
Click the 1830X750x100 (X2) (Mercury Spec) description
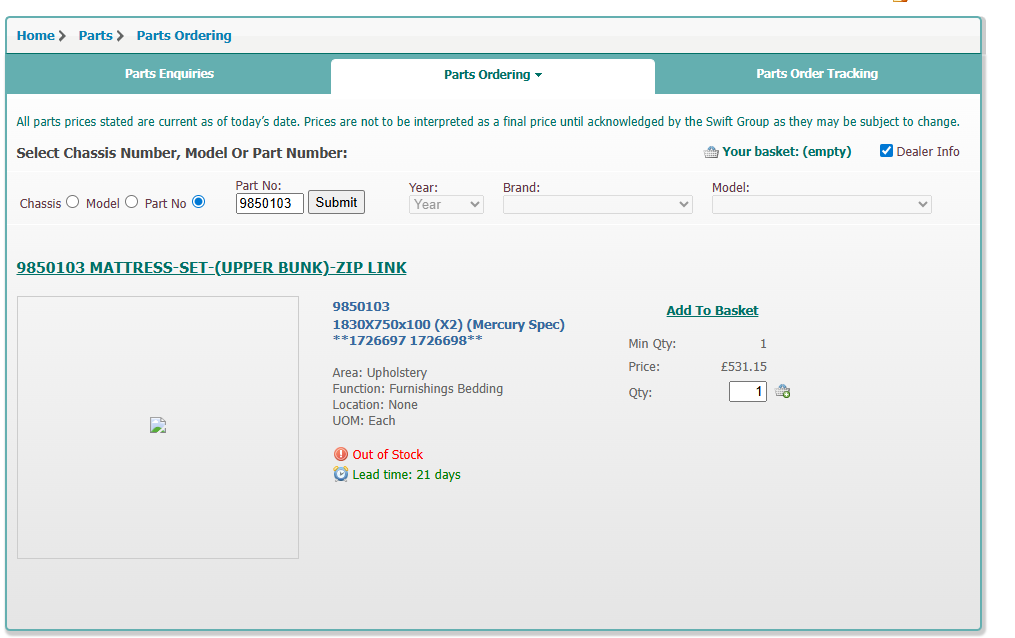(449, 325)
